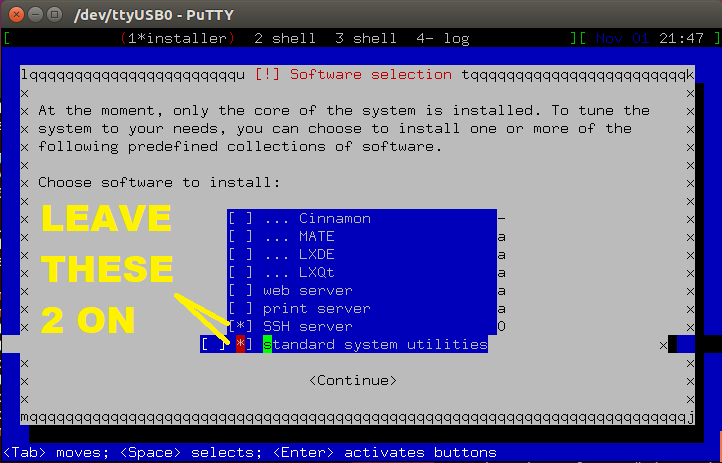722x463 pixels.
Task: Click the 'system to your needs' text line
Action: (x=335, y=128)
